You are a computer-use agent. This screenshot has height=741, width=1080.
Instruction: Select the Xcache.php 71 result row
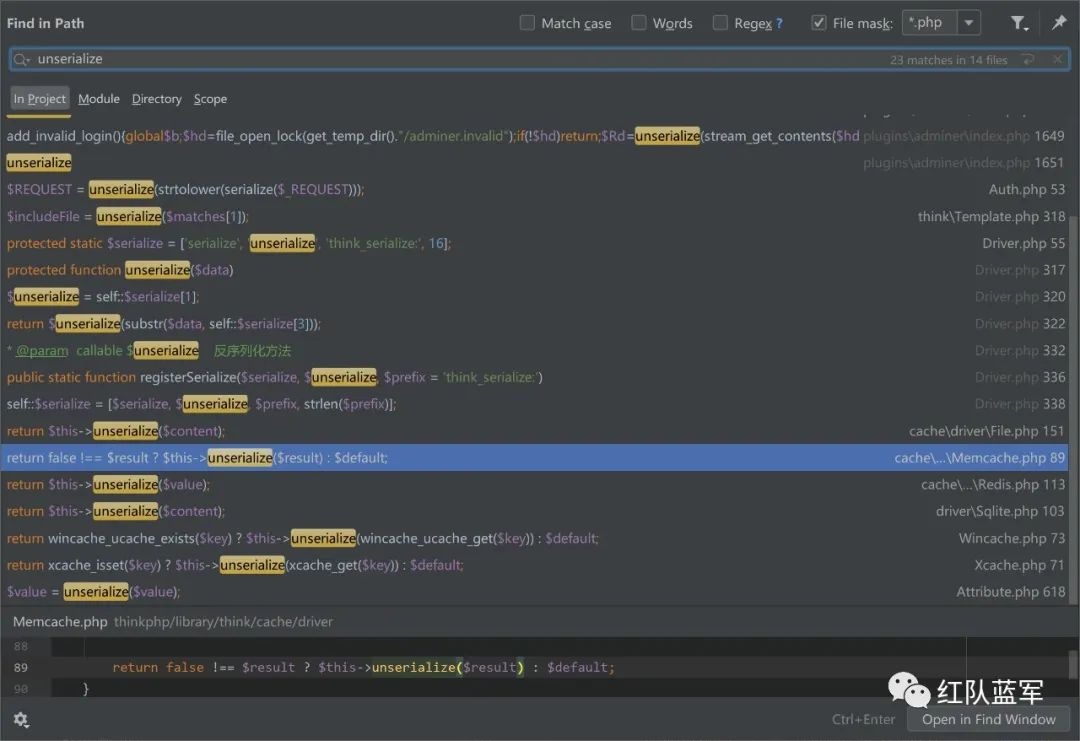pyautogui.click(x=534, y=565)
